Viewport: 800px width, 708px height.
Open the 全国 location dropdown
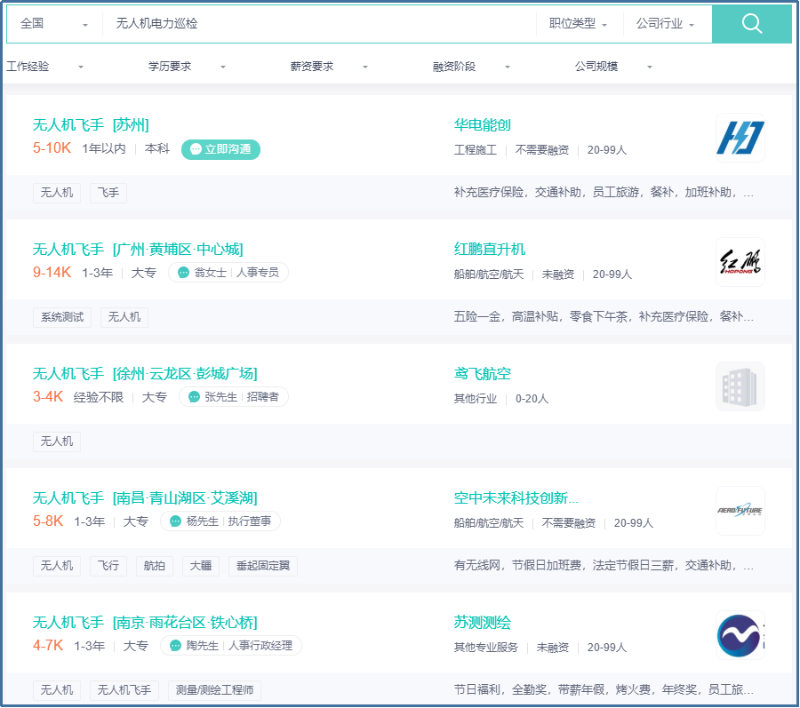click(54, 23)
